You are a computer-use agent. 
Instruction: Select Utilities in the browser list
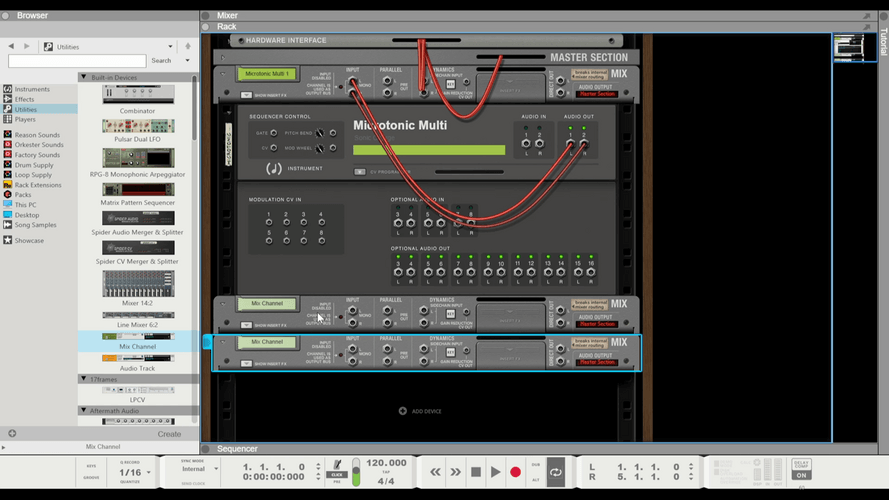pos(26,109)
